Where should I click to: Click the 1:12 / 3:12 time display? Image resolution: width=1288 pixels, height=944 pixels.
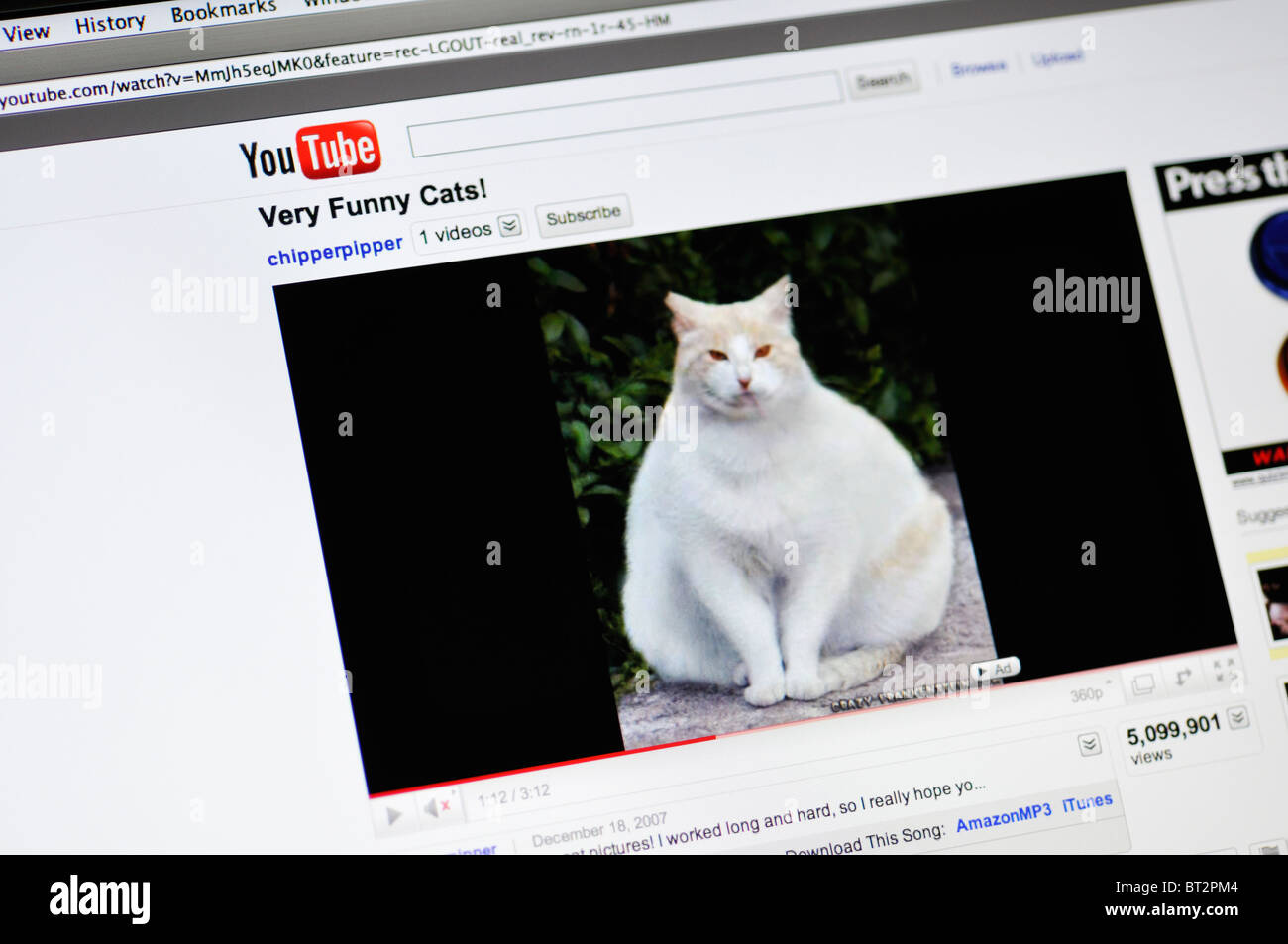coord(513,794)
